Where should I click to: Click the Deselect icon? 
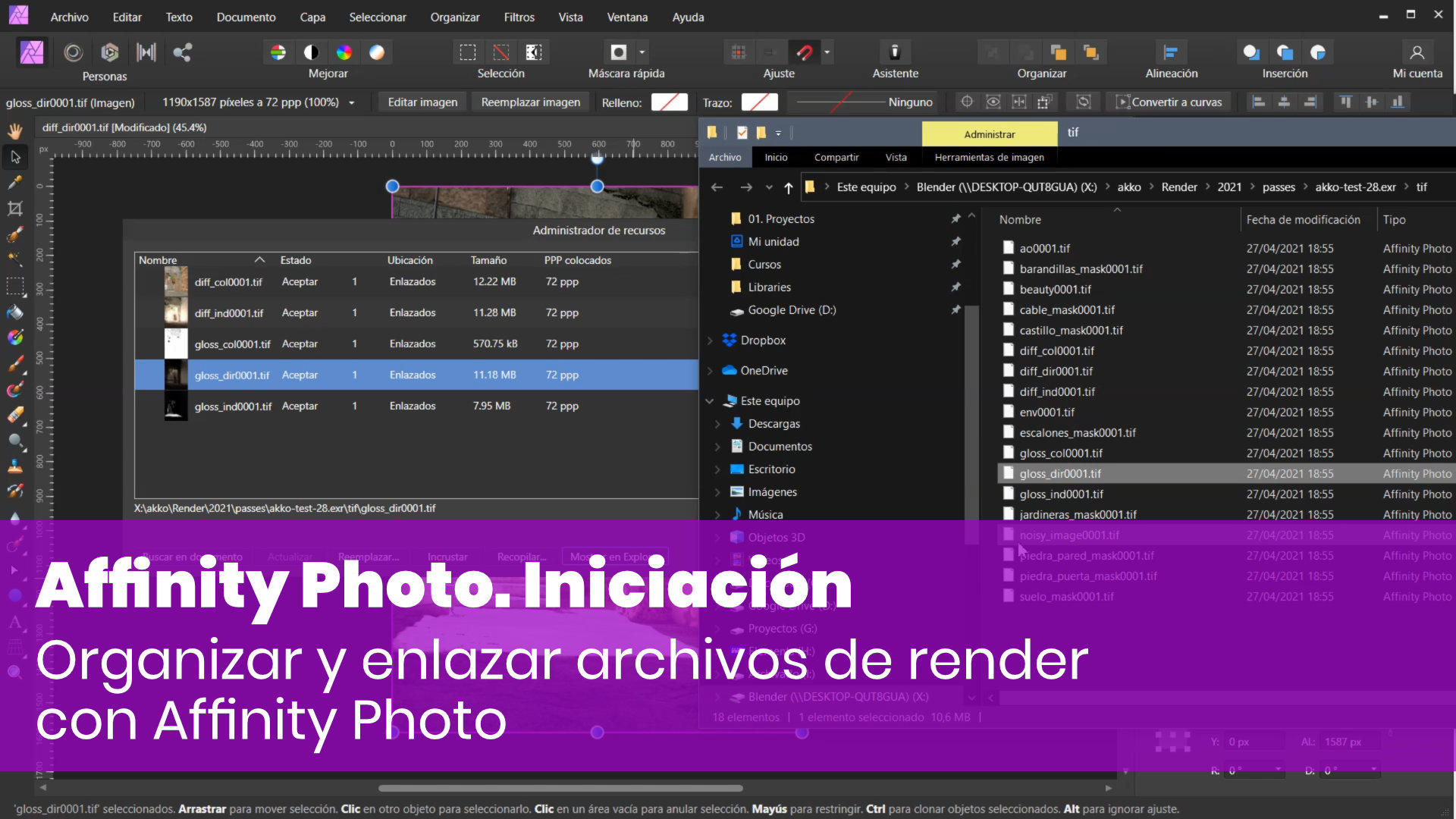coord(501,52)
